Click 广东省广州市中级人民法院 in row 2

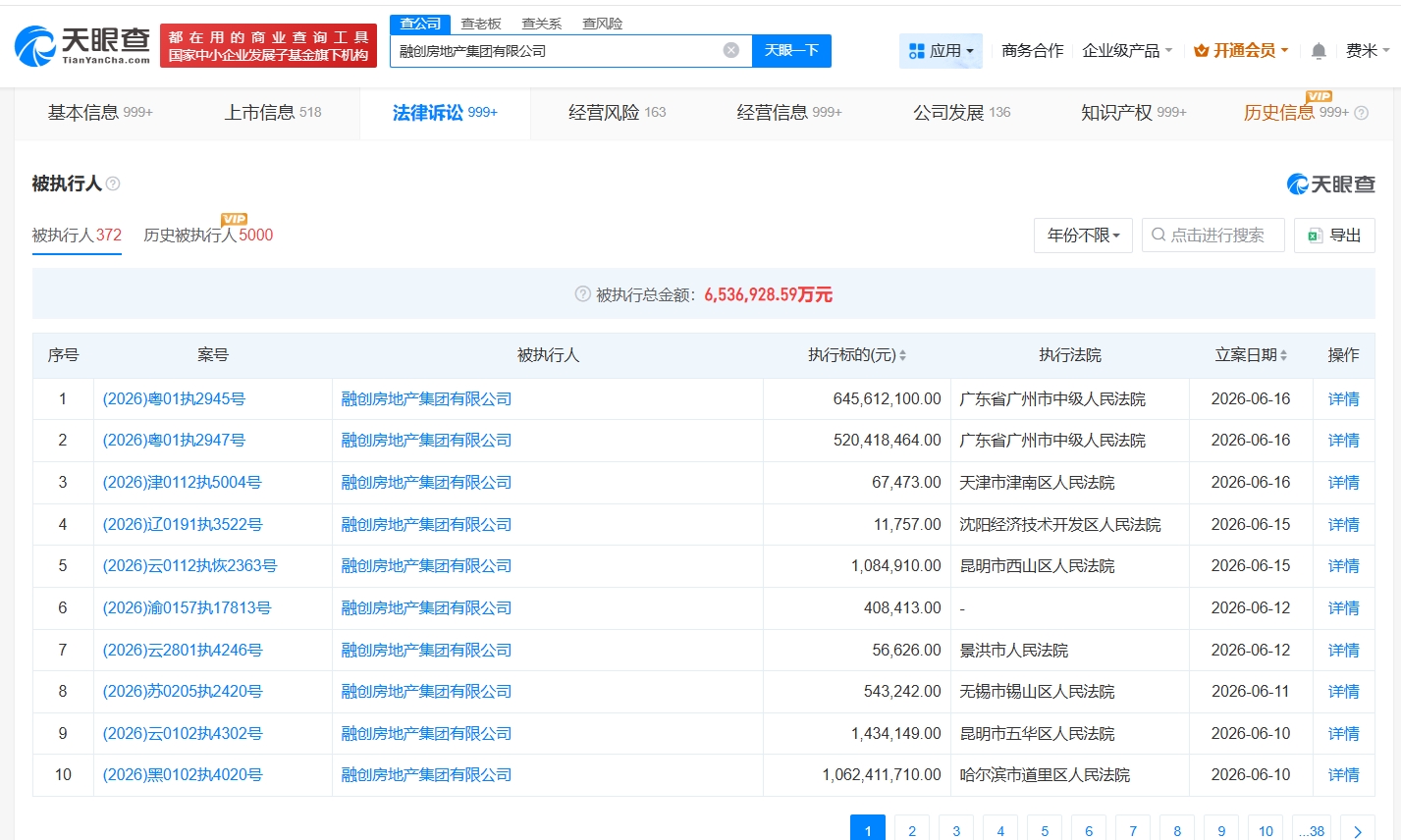(x=1052, y=441)
